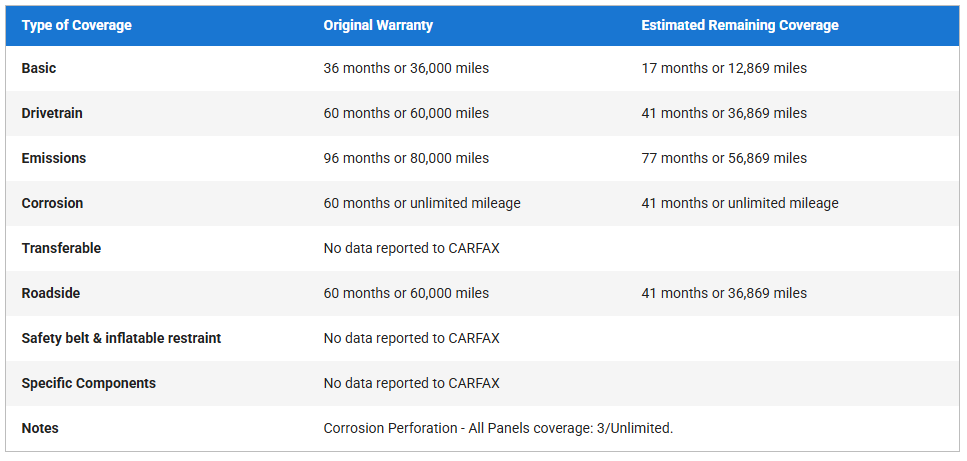Screen dimensions: 967x461
Task: Click 'No data reported to CARFAX' in Transferable row
Action: point(411,248)
